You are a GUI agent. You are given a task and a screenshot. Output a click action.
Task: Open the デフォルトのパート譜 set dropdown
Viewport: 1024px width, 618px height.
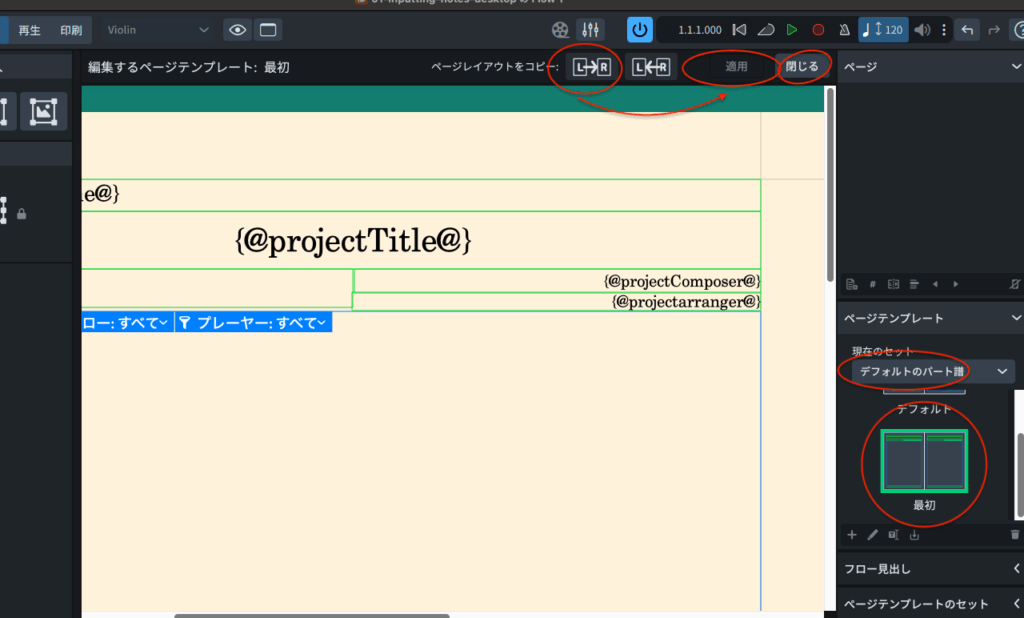[x=932, y=371]
